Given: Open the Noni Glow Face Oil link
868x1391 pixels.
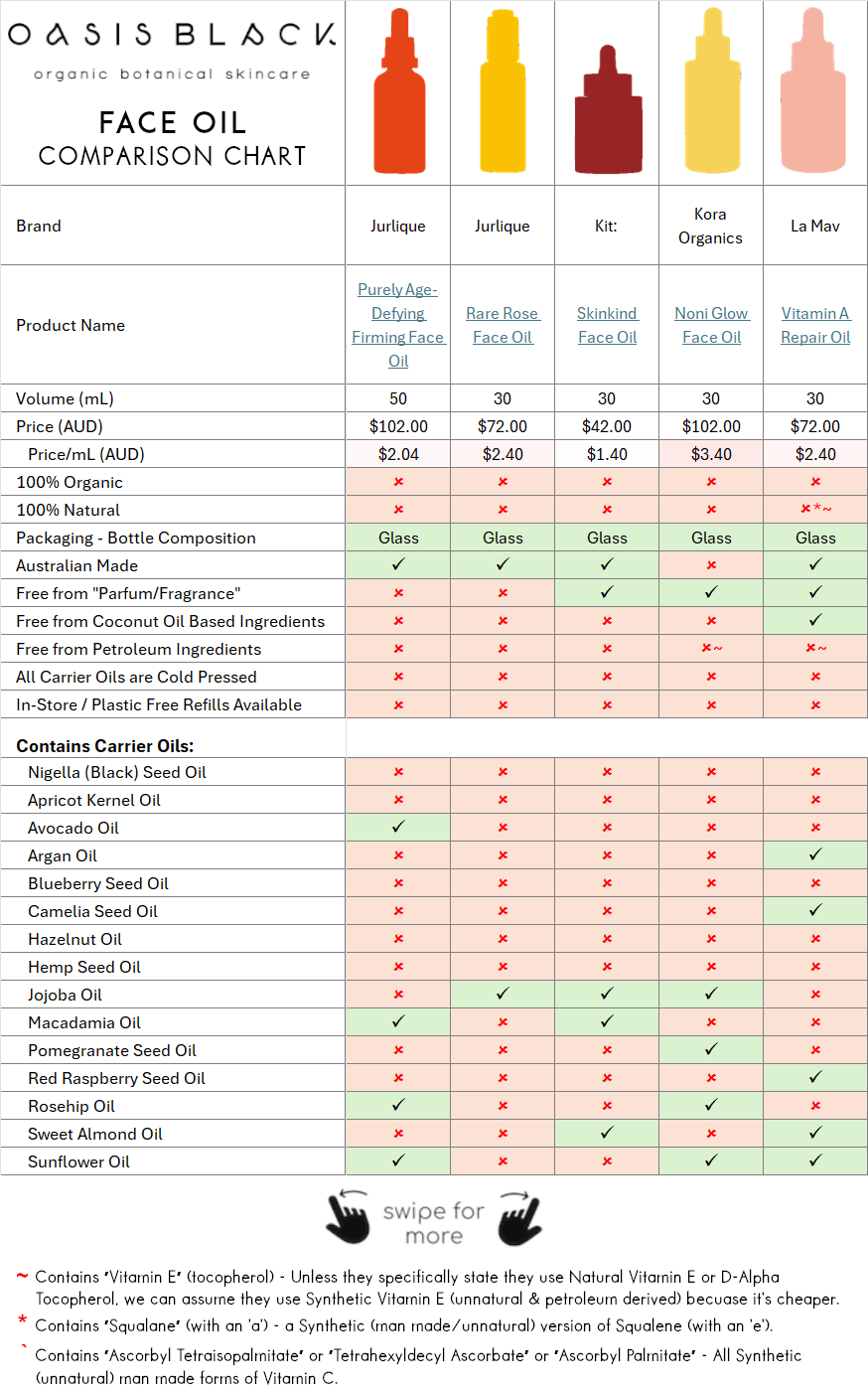Looking at the screenshot, I should pos(711,325).
